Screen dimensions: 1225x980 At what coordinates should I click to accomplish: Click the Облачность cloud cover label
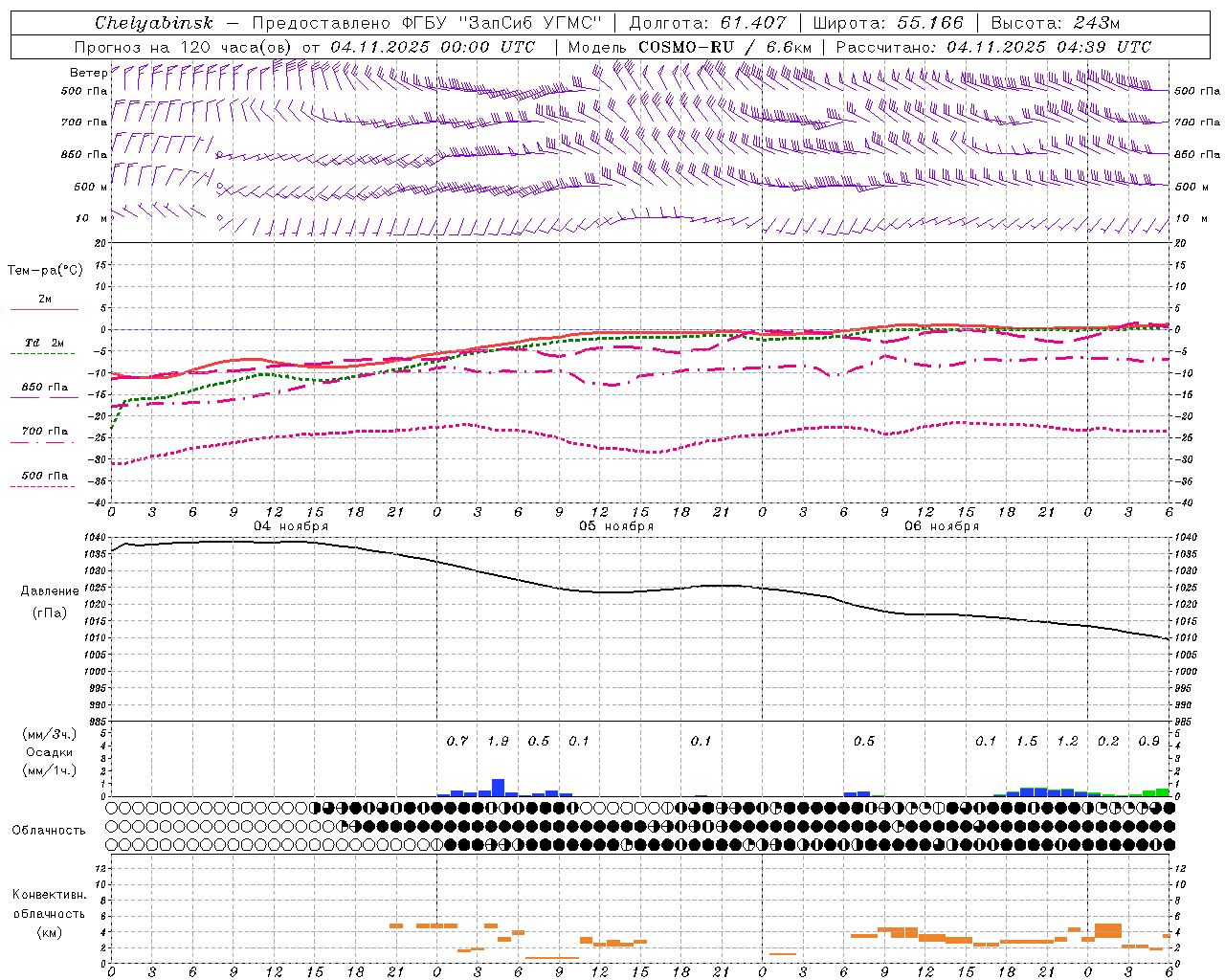coord(49,831)
